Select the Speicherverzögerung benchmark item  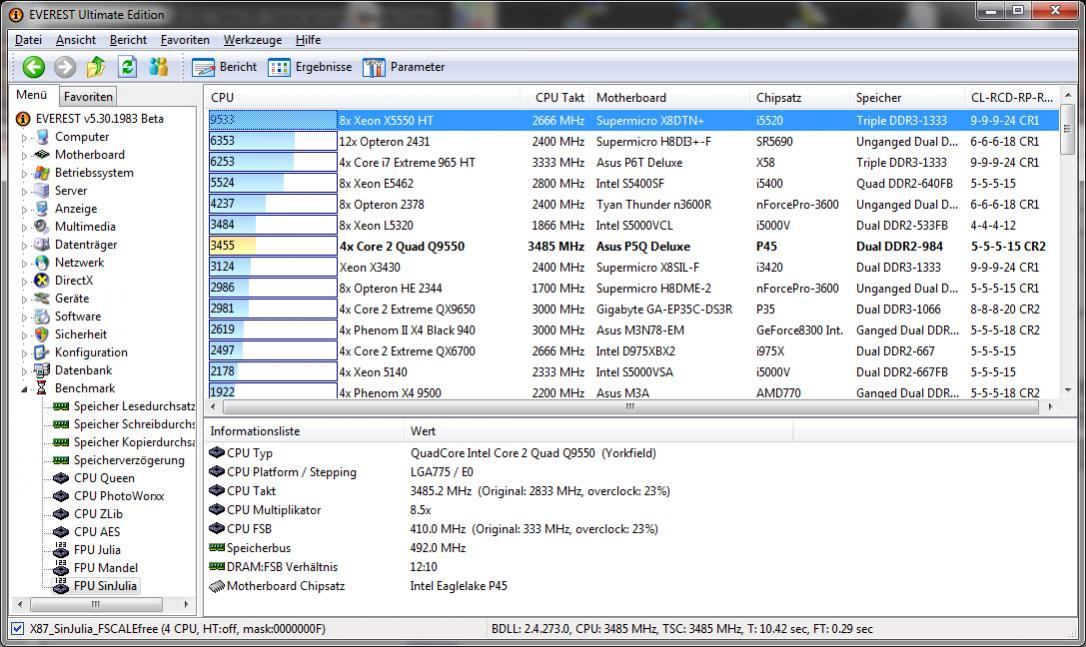click(129, 460)
